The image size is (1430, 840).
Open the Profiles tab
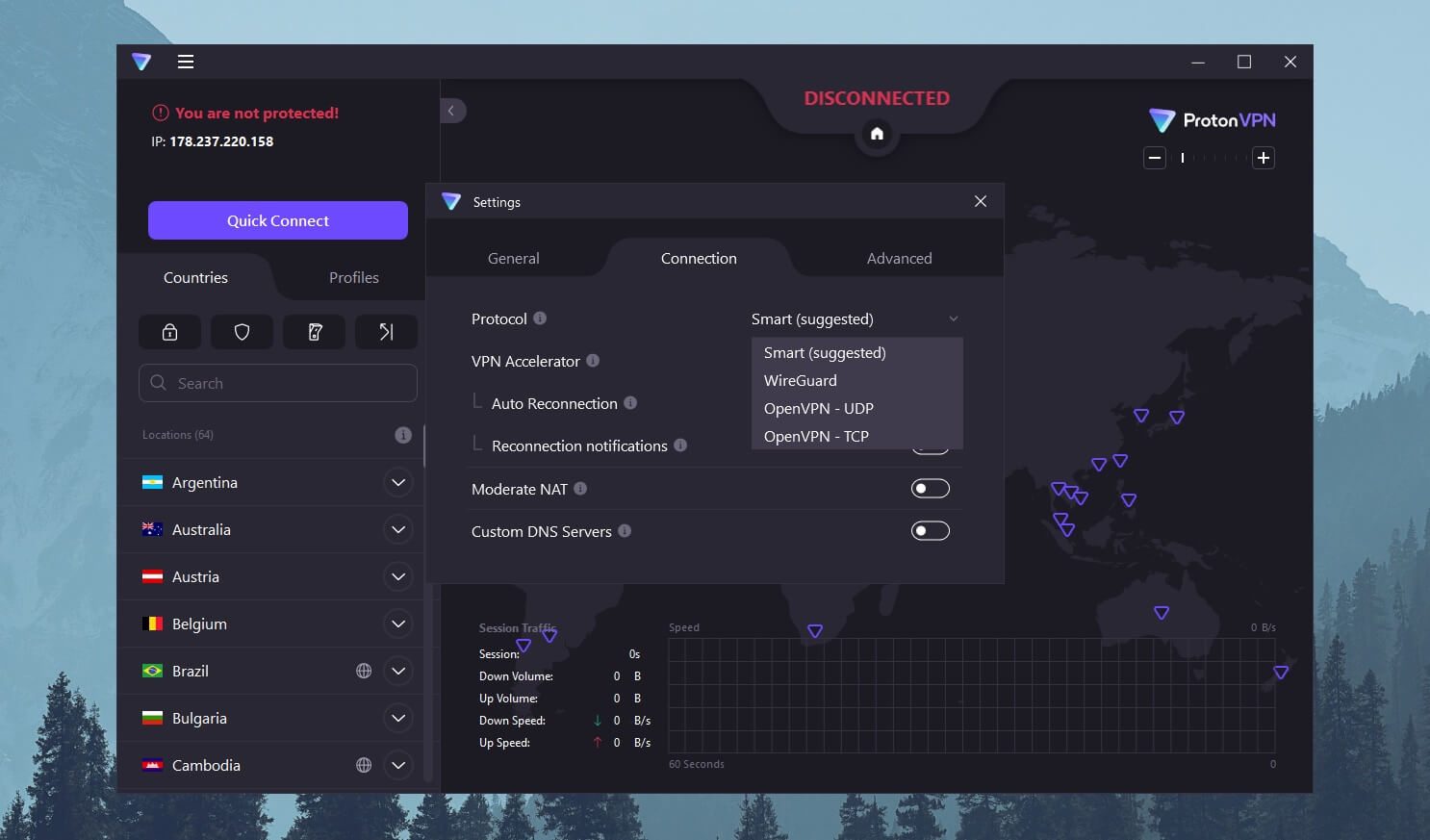click(354, 277)
